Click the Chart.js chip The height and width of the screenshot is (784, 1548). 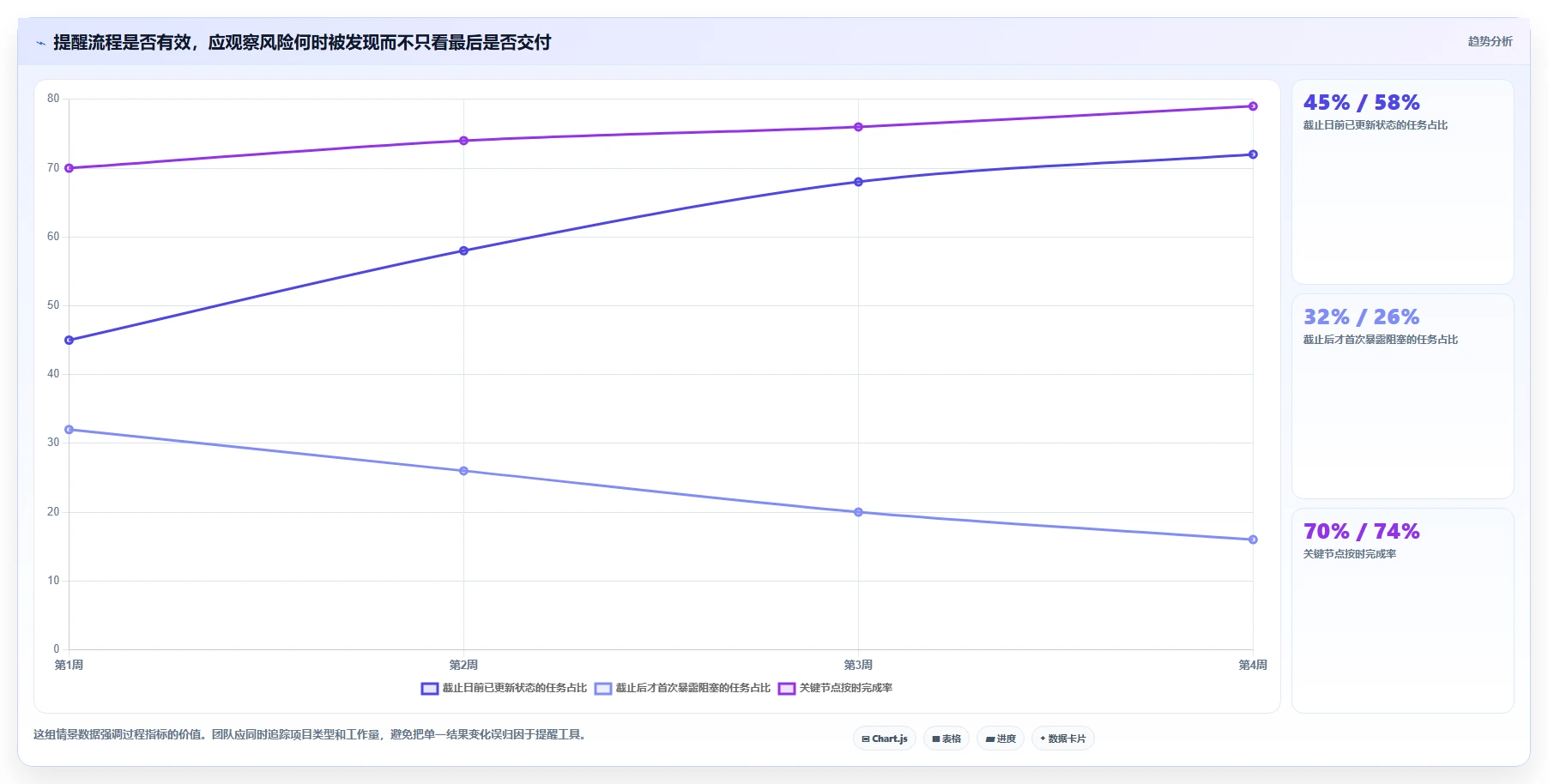(x=885, y=739)
